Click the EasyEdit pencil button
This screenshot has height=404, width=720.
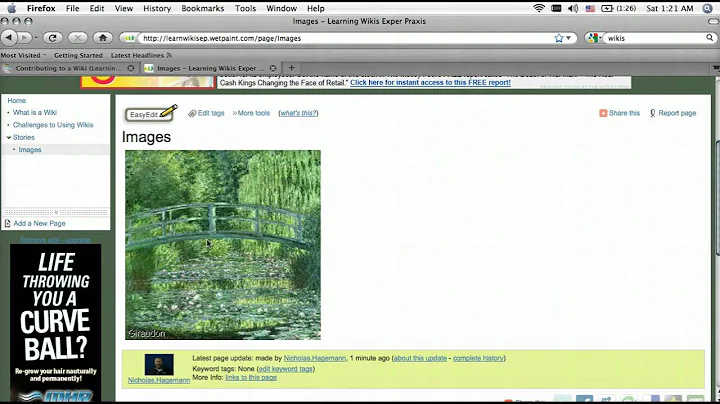point(151,113)
